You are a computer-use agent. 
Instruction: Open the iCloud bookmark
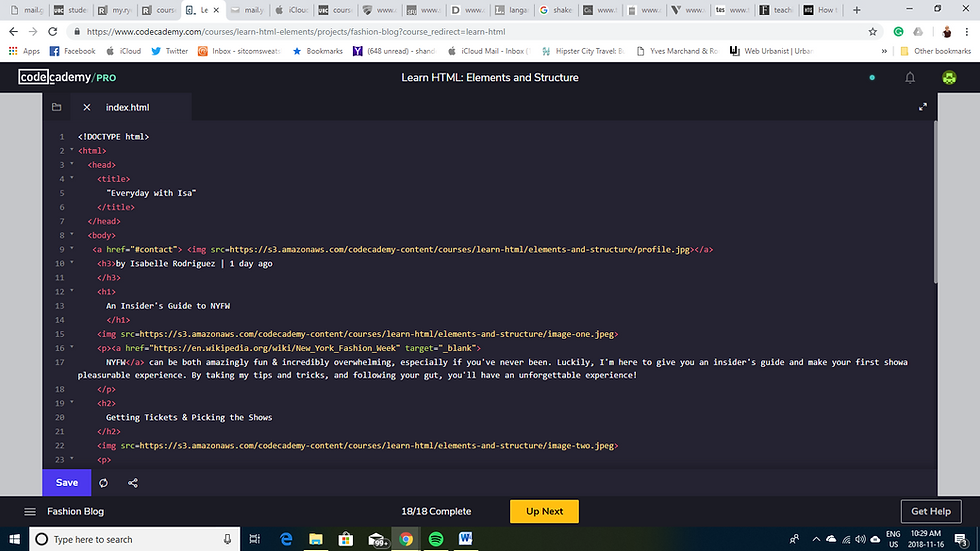(x=123, y=51)
